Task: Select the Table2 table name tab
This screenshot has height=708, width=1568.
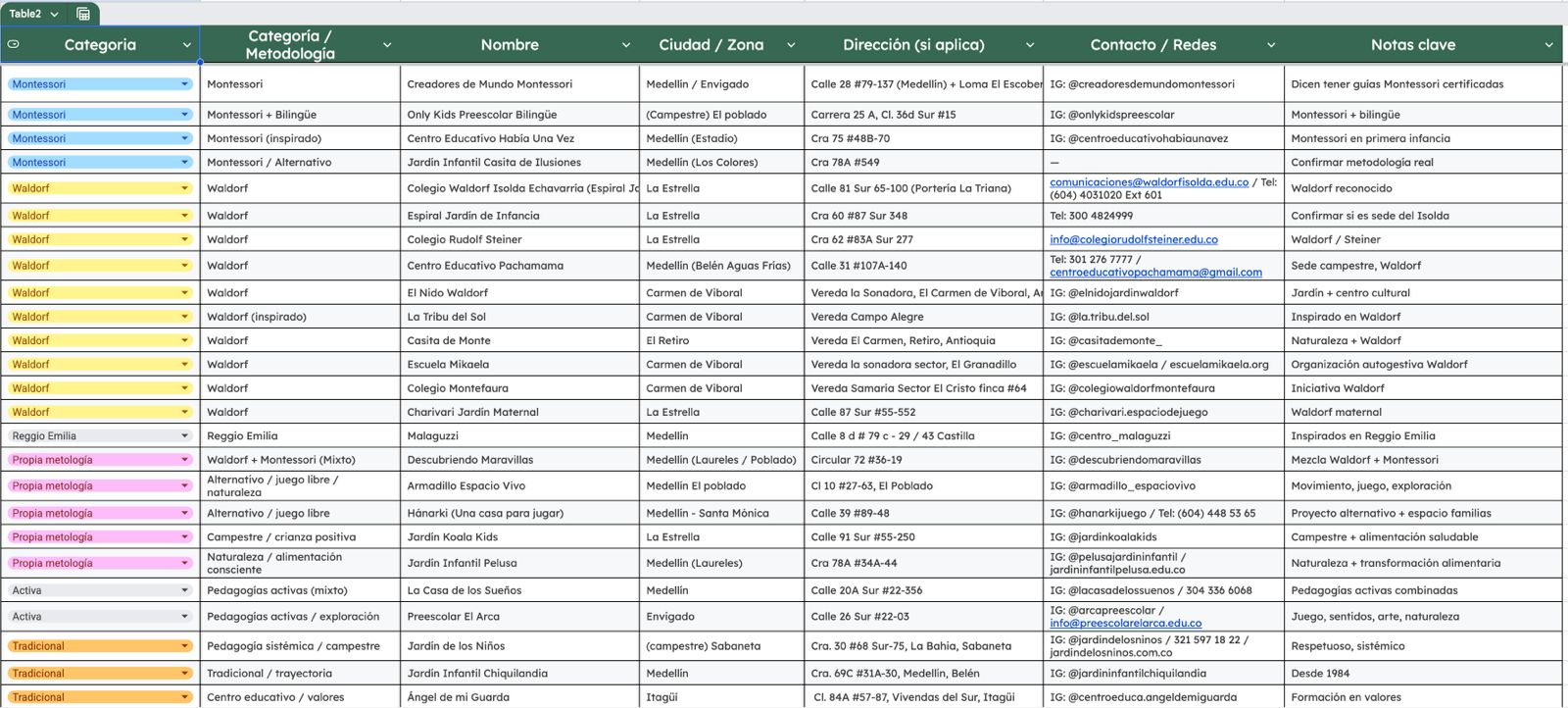Action: (25, 14)
